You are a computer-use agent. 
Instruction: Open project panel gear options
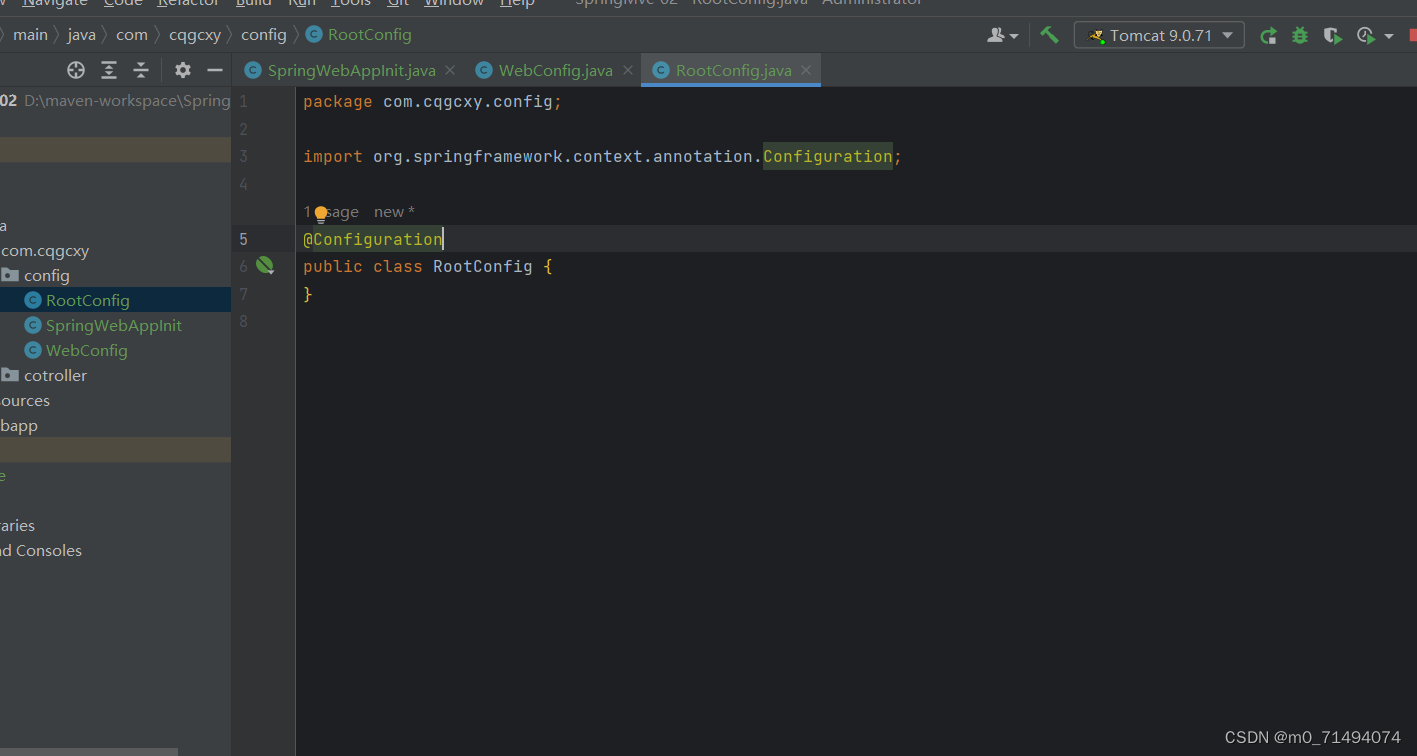[x=182, y=70]
